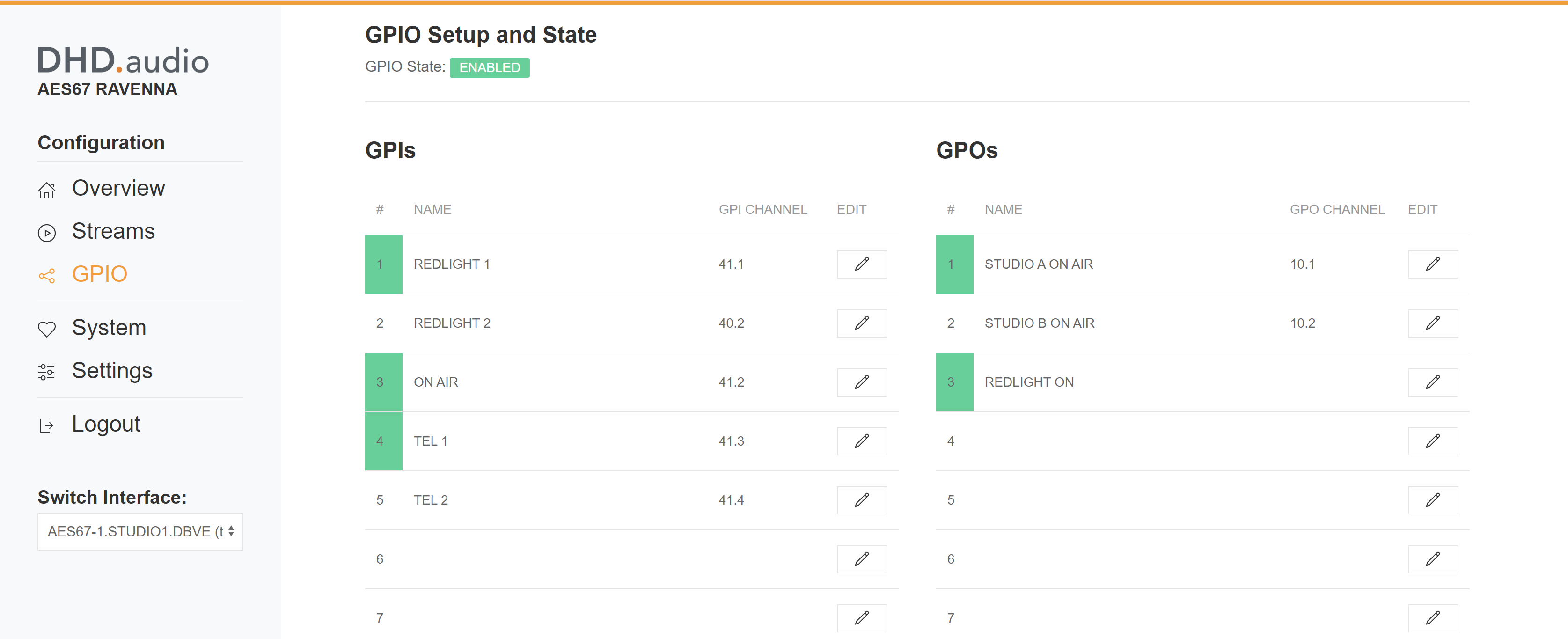Edit GPO REDLIGHT ON pencil icon

click(1432, 382)
